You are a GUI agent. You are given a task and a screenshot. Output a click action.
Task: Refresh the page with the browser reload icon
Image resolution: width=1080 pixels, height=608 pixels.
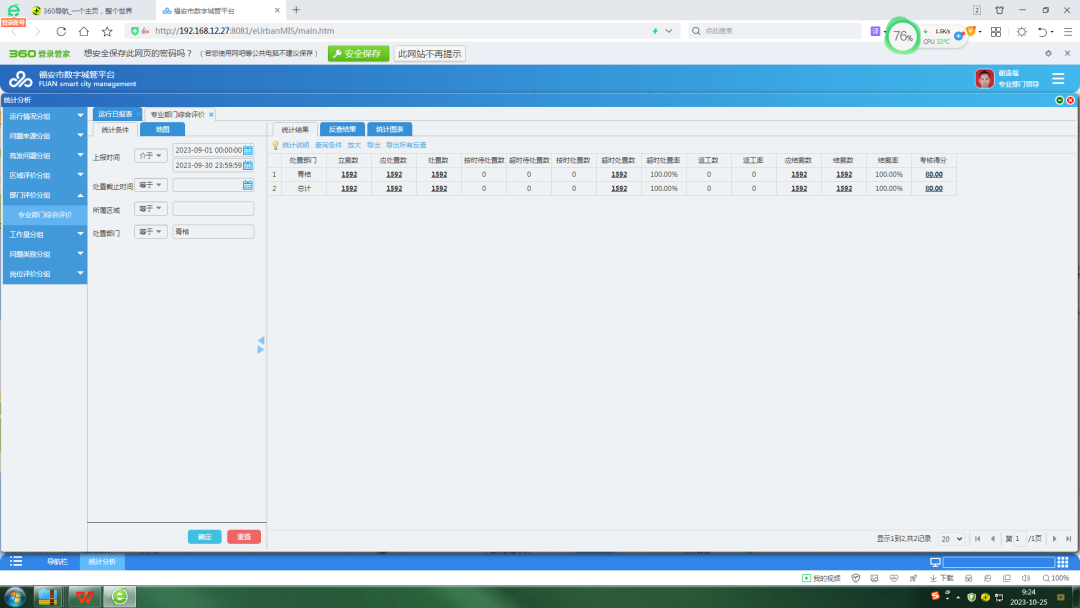(x=61, y=31)
